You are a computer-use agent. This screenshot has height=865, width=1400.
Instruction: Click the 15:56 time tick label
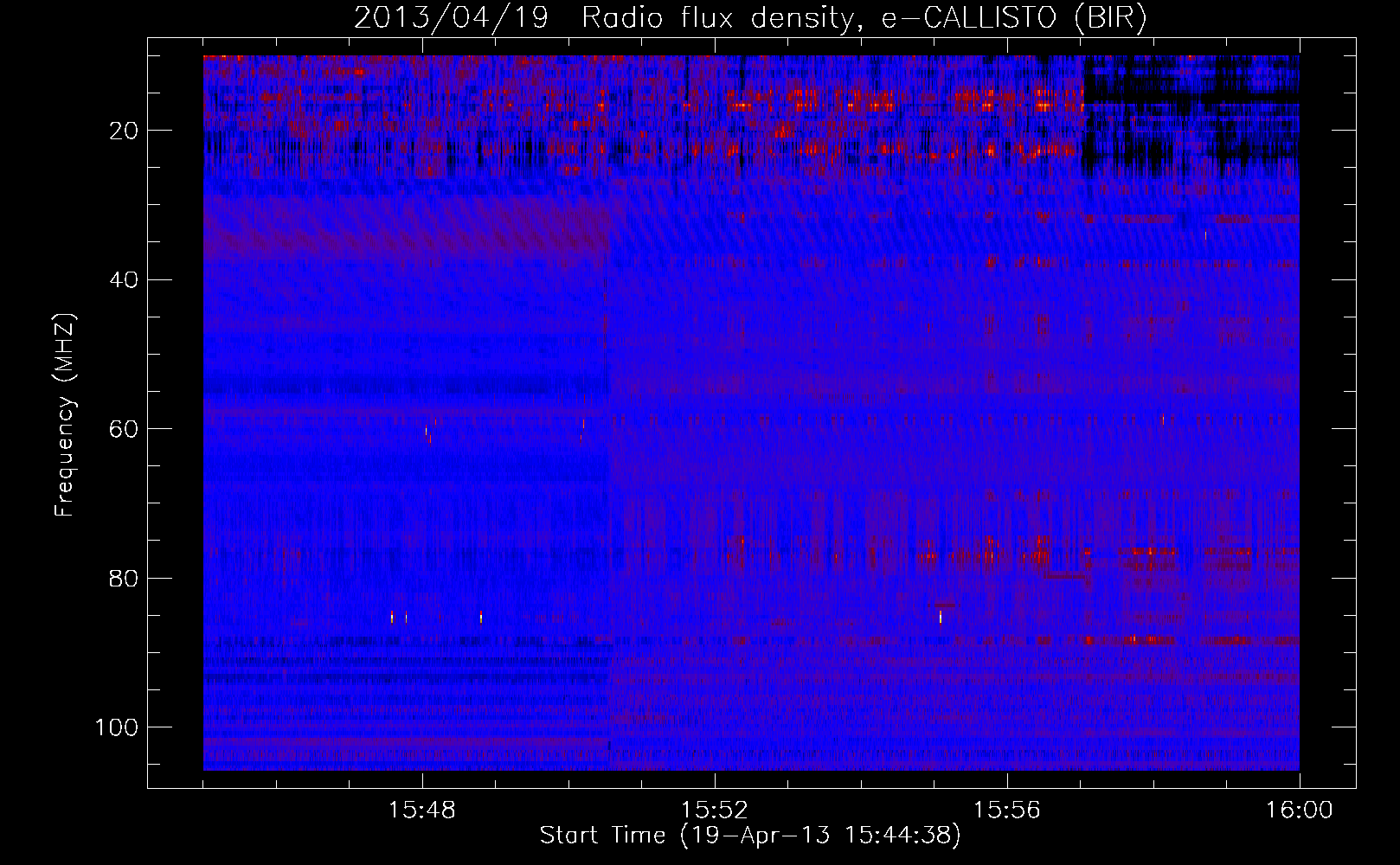[x=1007, y=811]
